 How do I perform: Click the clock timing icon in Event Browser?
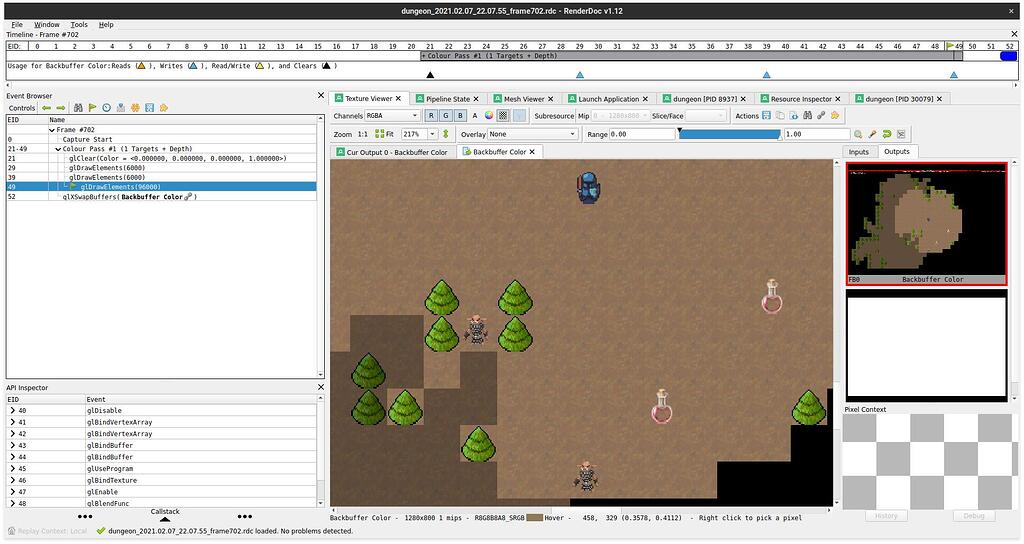pyautogui.click(x=106, y=108)
